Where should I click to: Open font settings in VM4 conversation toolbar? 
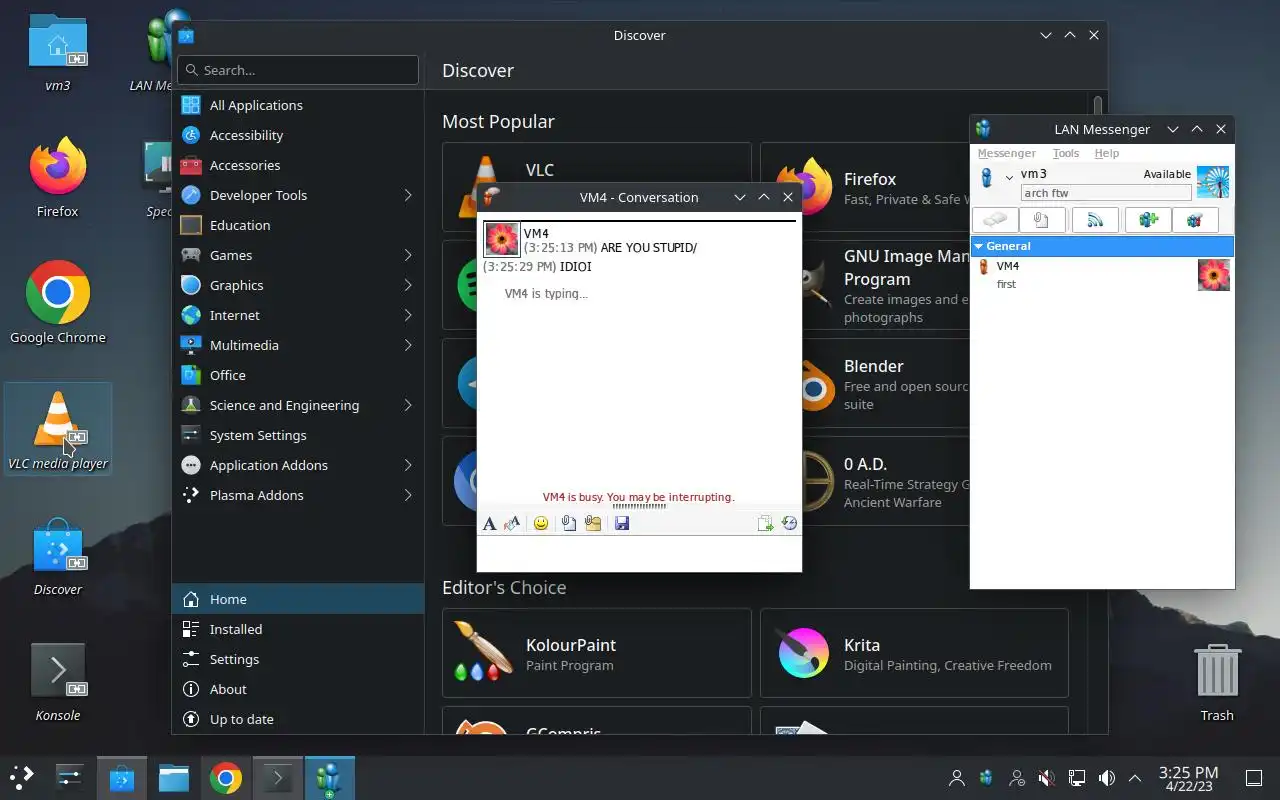[489, 523]
